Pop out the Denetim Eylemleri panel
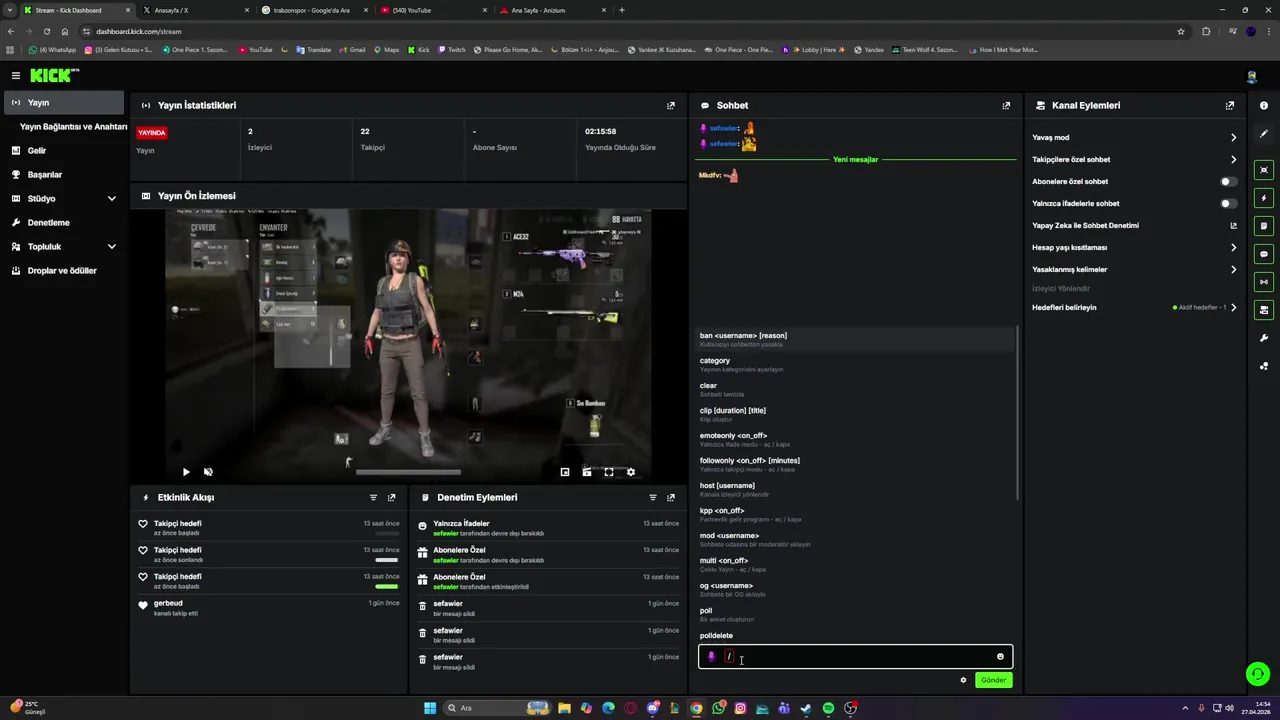The height and width of the screenshot is (720, 1280). 671,497
